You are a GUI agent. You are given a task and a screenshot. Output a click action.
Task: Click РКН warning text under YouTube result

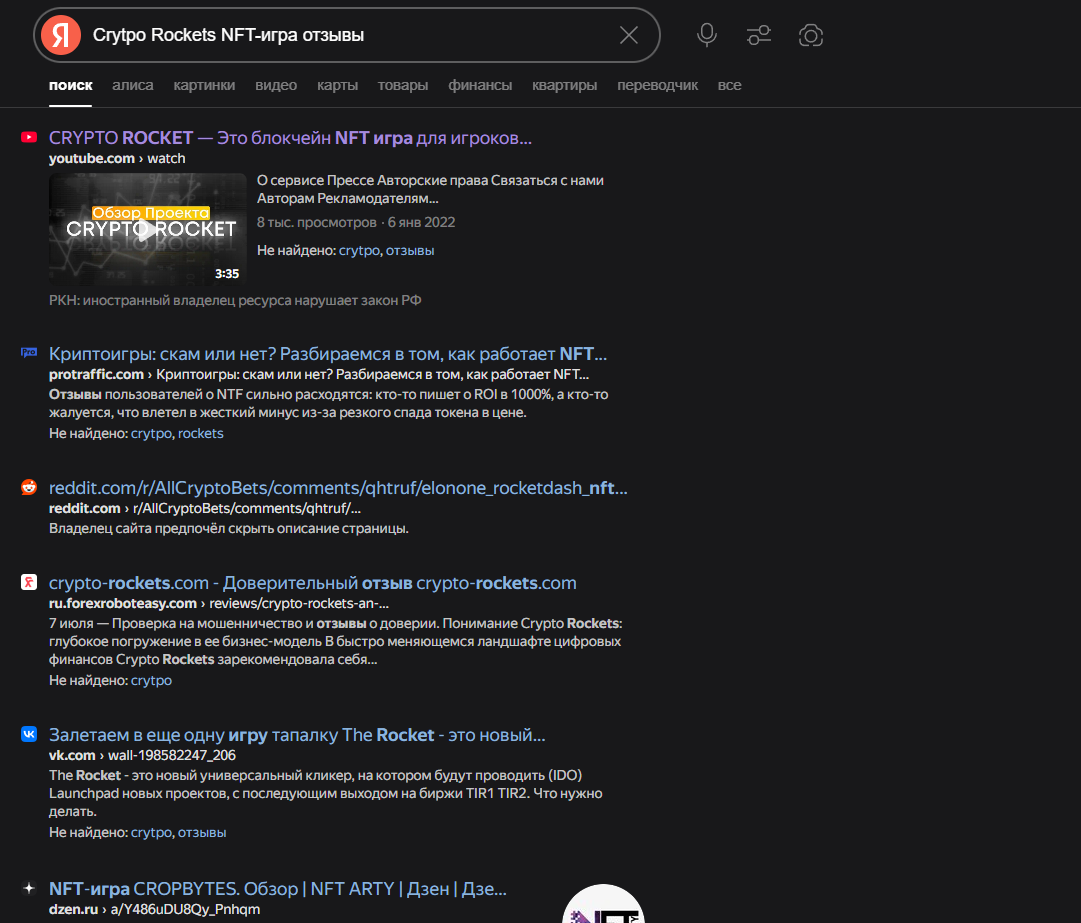(235, 301)
